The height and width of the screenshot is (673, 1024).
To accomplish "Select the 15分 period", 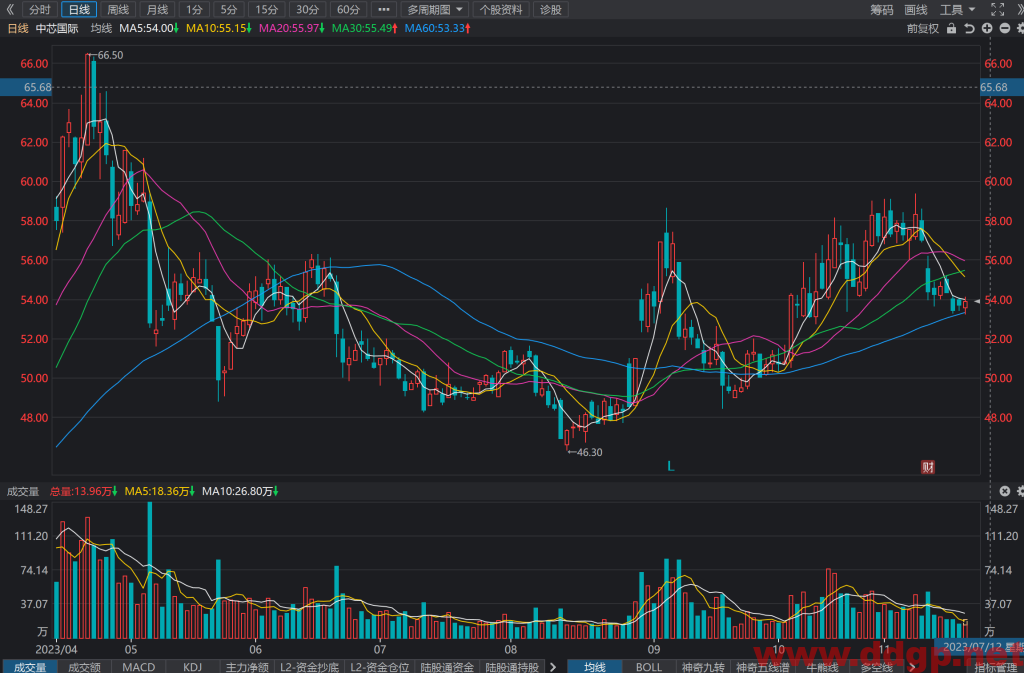I will point(266,10).
